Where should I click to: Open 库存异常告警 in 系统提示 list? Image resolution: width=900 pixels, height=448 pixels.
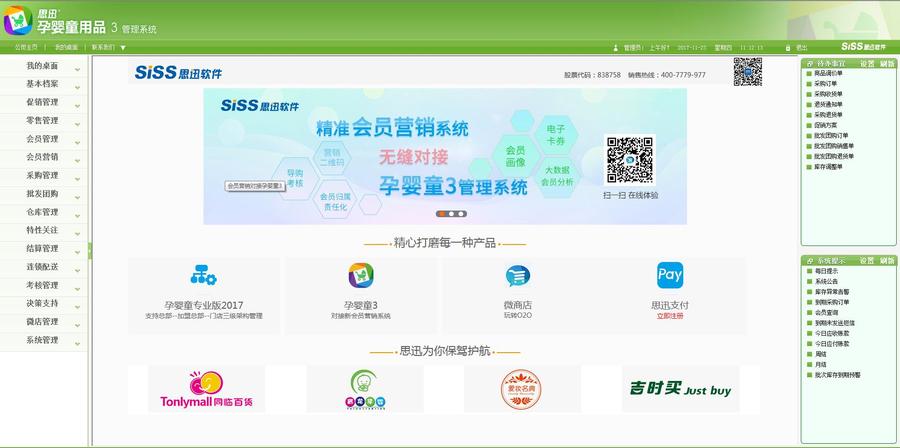click(x=831, y=291)
